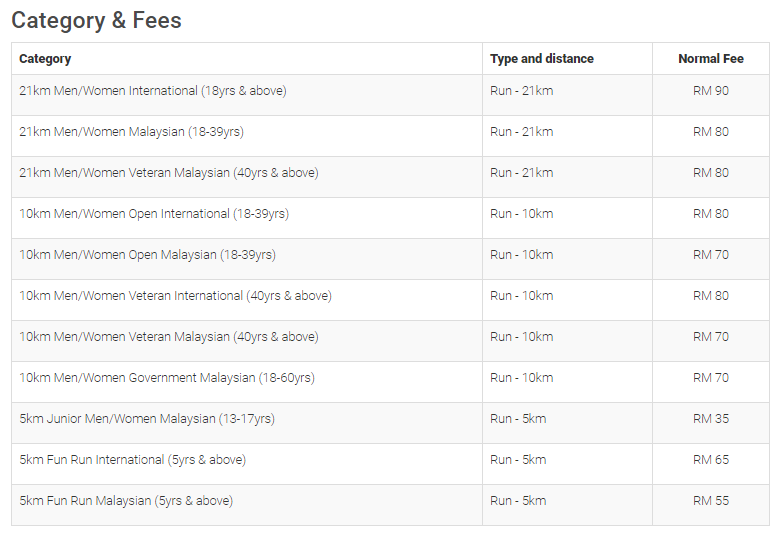
Task: Select the Type and distance column header
Action: [x=541, y=59]
